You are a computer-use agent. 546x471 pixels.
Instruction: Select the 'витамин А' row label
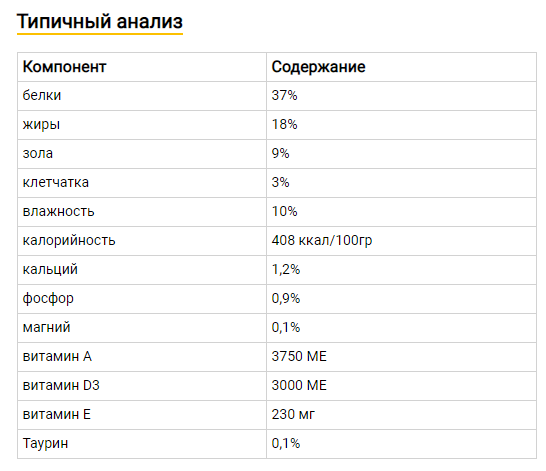click(57, 356)
